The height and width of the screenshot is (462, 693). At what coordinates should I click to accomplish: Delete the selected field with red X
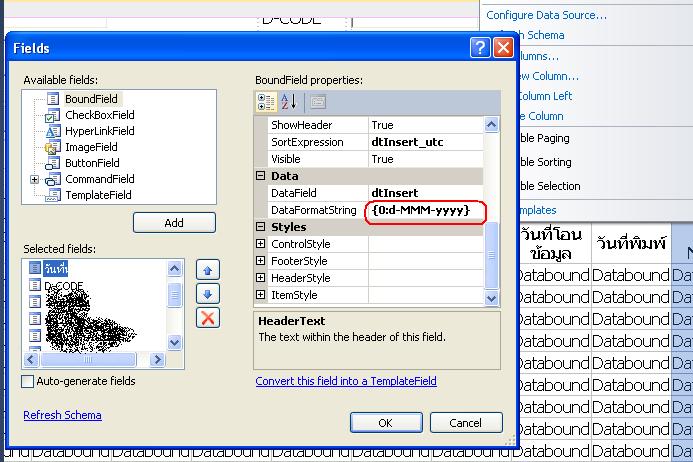click(x=208, y=318)
